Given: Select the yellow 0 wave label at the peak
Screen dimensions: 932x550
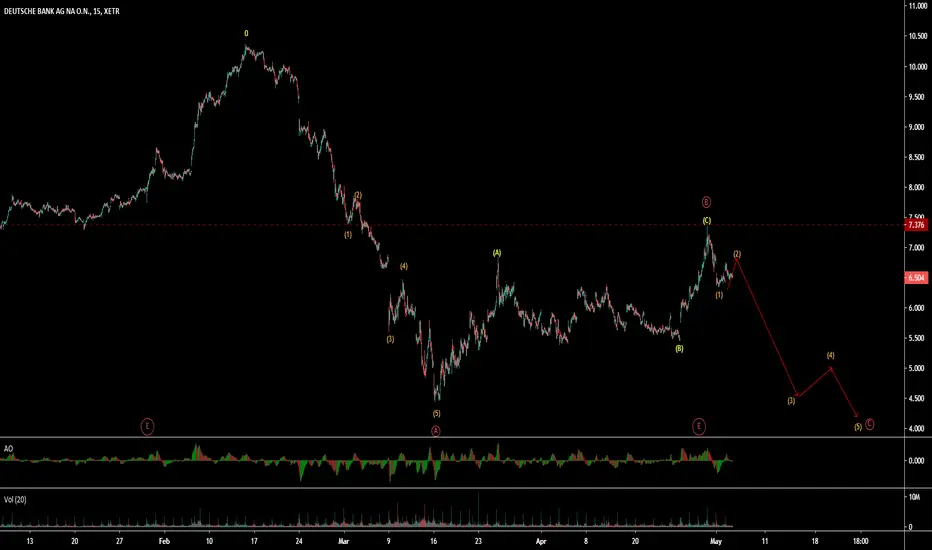Looking at the screenshot, I should tap(246, 34).
